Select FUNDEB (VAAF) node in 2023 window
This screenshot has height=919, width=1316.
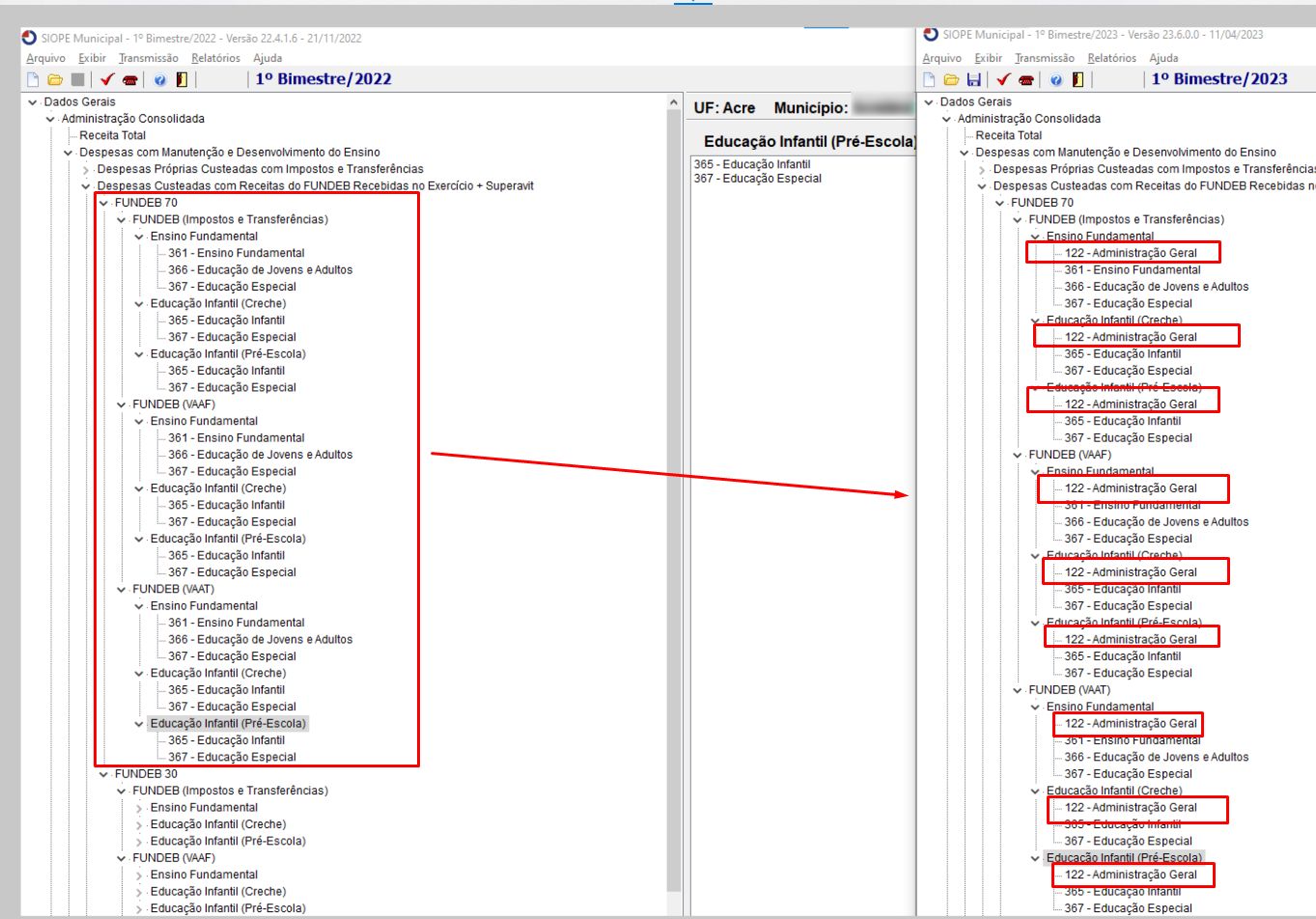click(x=1070, y=455)
